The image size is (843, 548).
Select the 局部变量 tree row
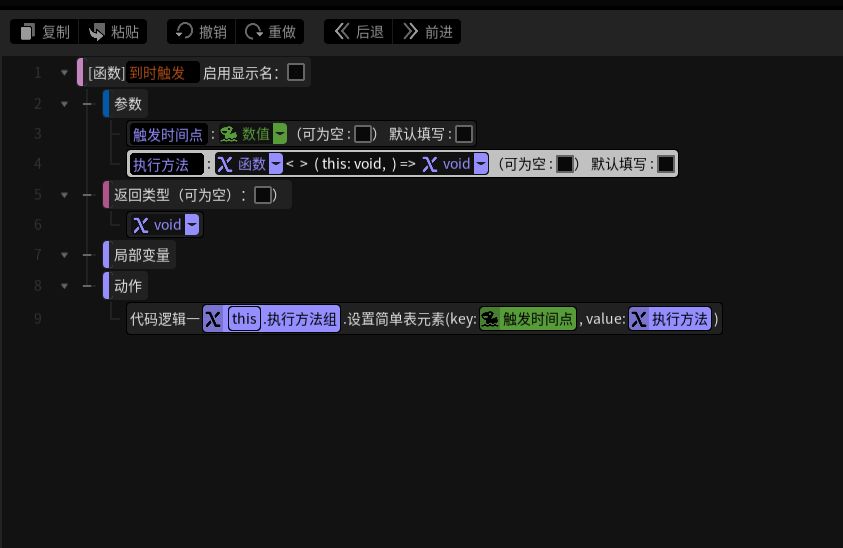pyautogui.click(x=139, y=255)
